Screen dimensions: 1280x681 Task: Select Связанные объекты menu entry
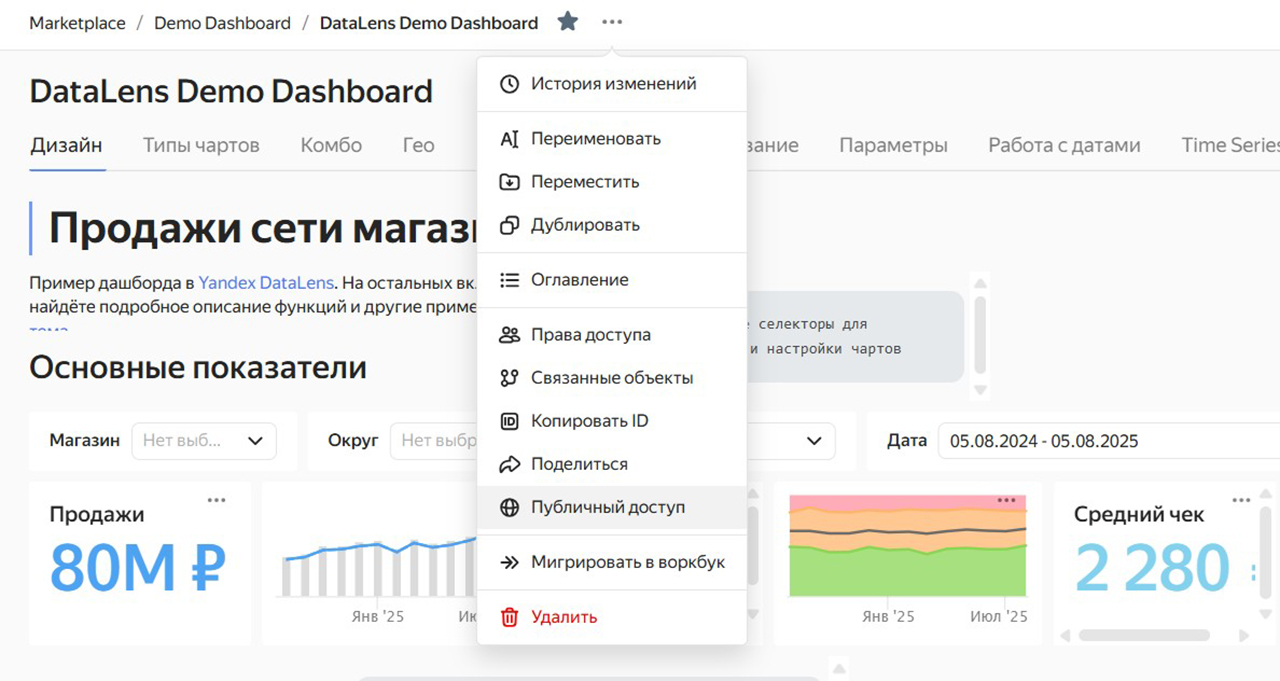(612, 378)
